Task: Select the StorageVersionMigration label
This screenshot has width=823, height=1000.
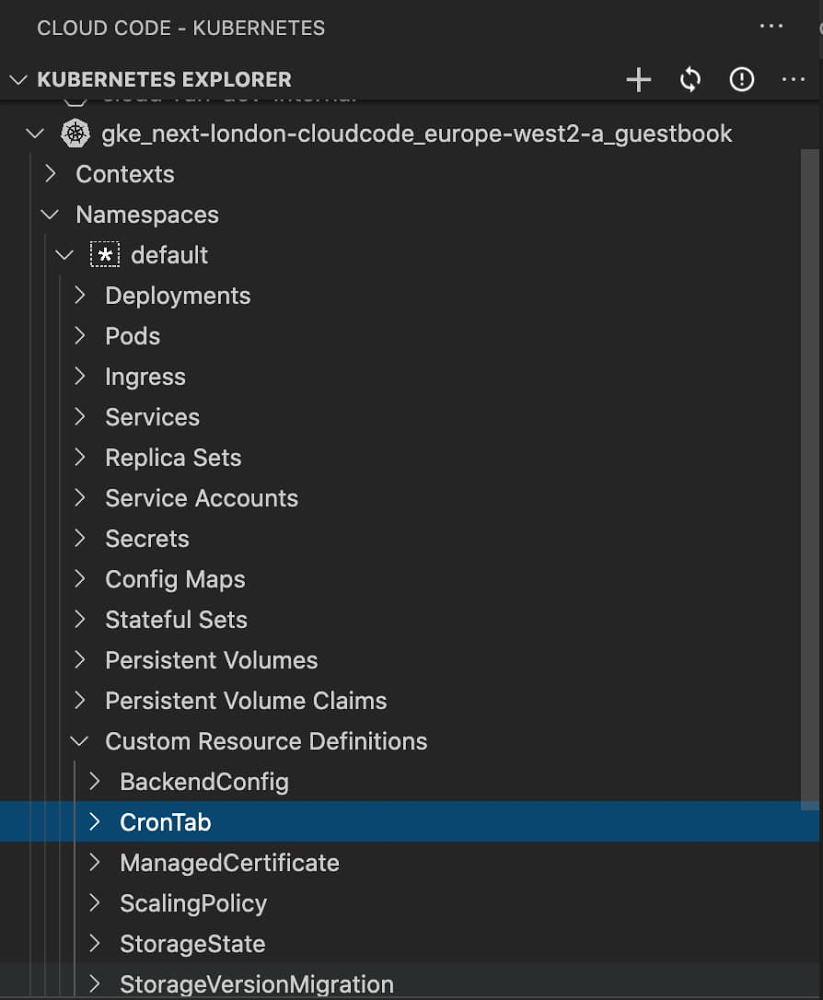Action: [x=256, y=984]
